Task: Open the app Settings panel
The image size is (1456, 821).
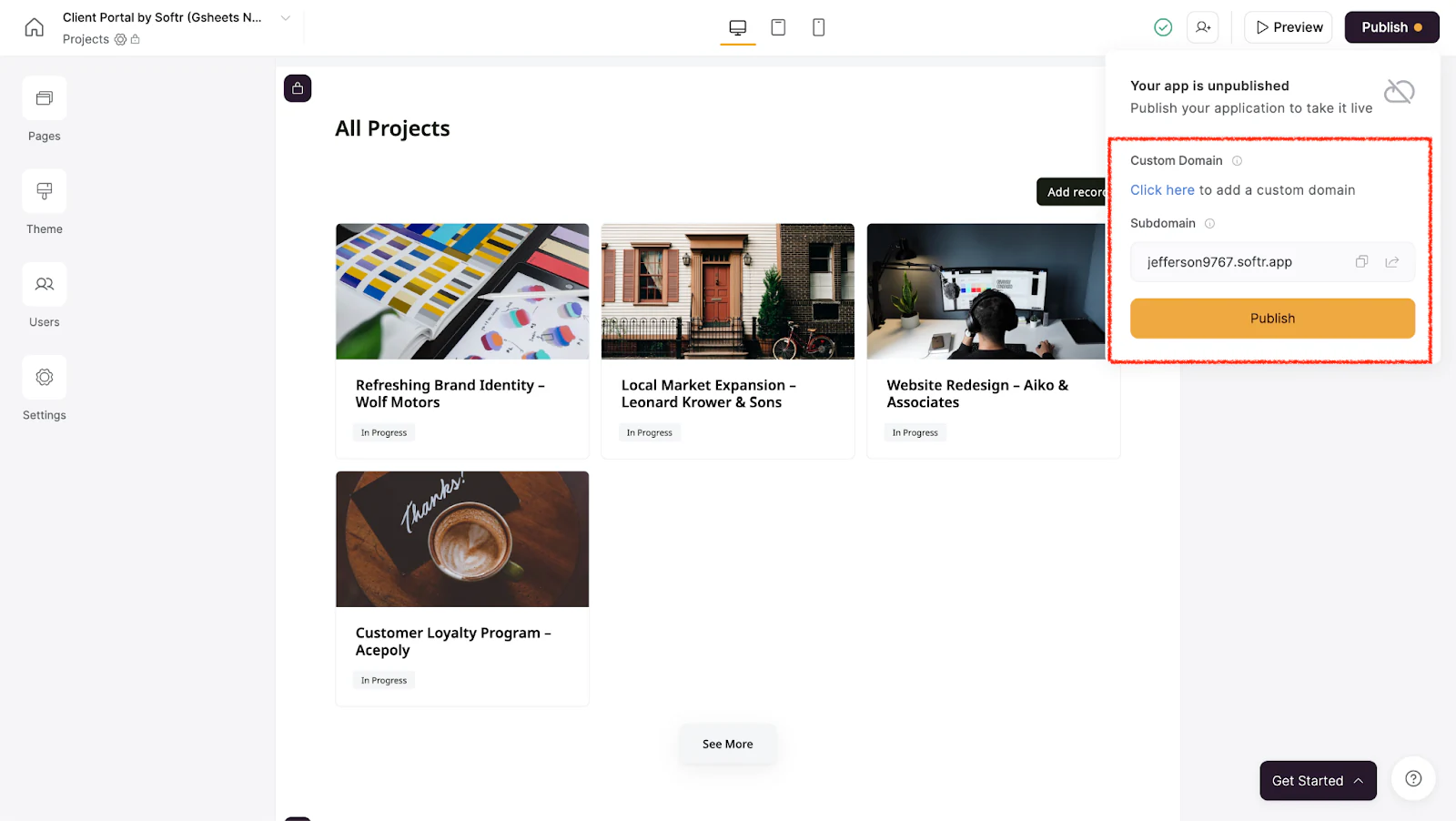Action: tap(45, 377)
